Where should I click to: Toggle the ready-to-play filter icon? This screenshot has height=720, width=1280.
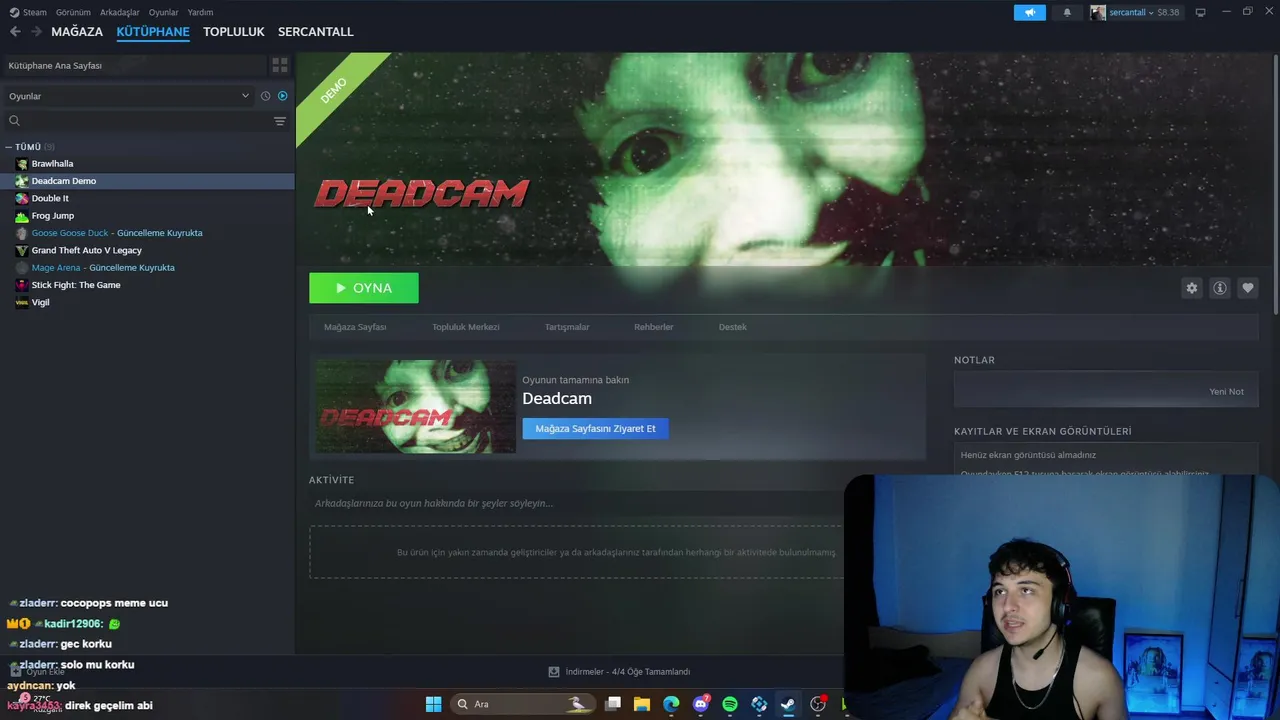(283, 96)
